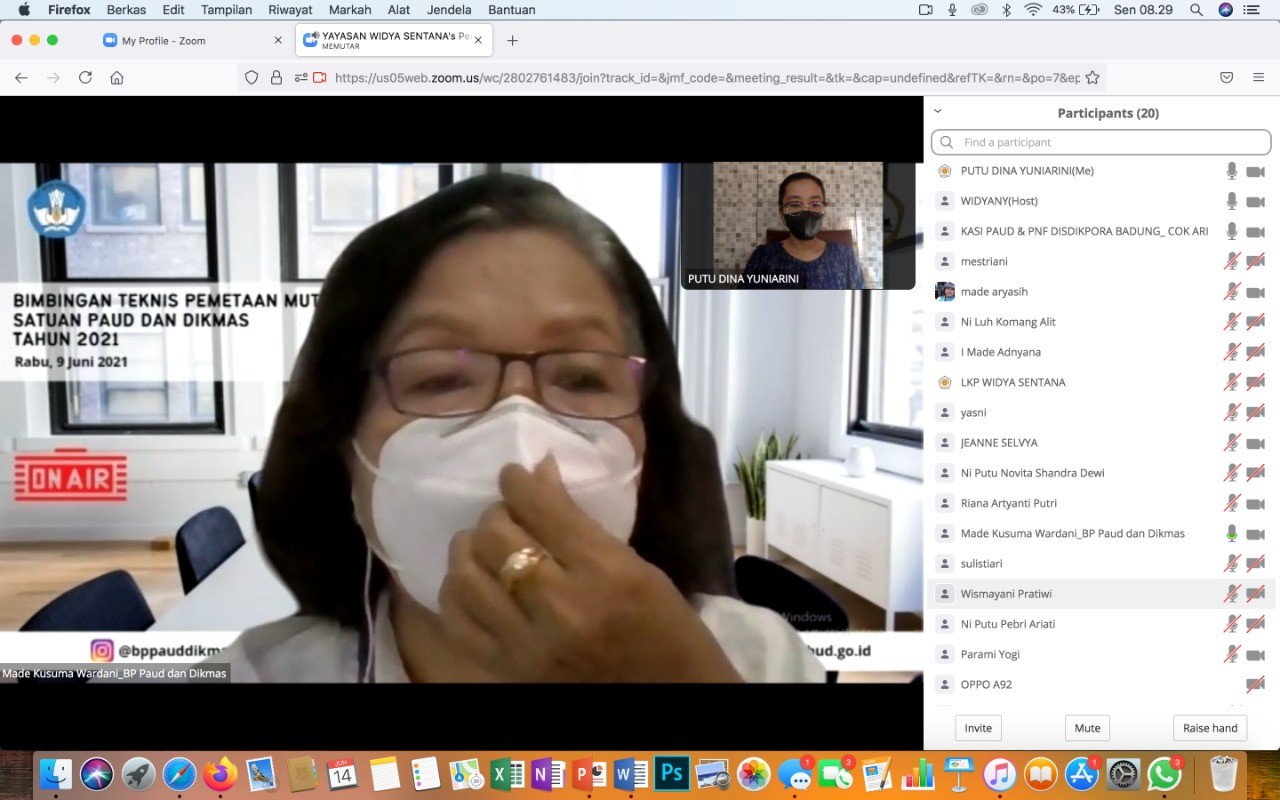Screen dimensions: 1280x800
Task: Launch Photoshop from the dock
Action: point(671,774)
